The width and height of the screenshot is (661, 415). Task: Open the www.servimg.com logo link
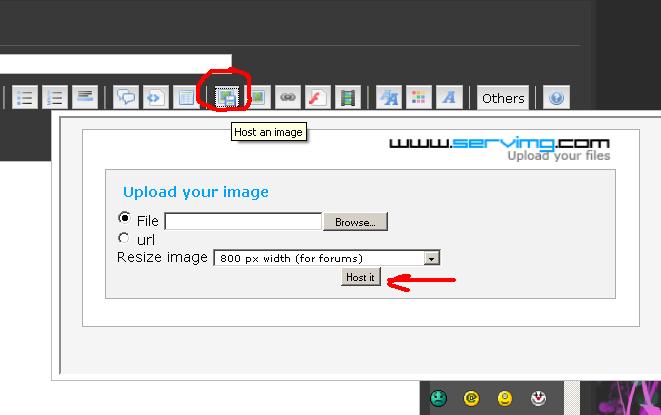[x=499, y=143]
